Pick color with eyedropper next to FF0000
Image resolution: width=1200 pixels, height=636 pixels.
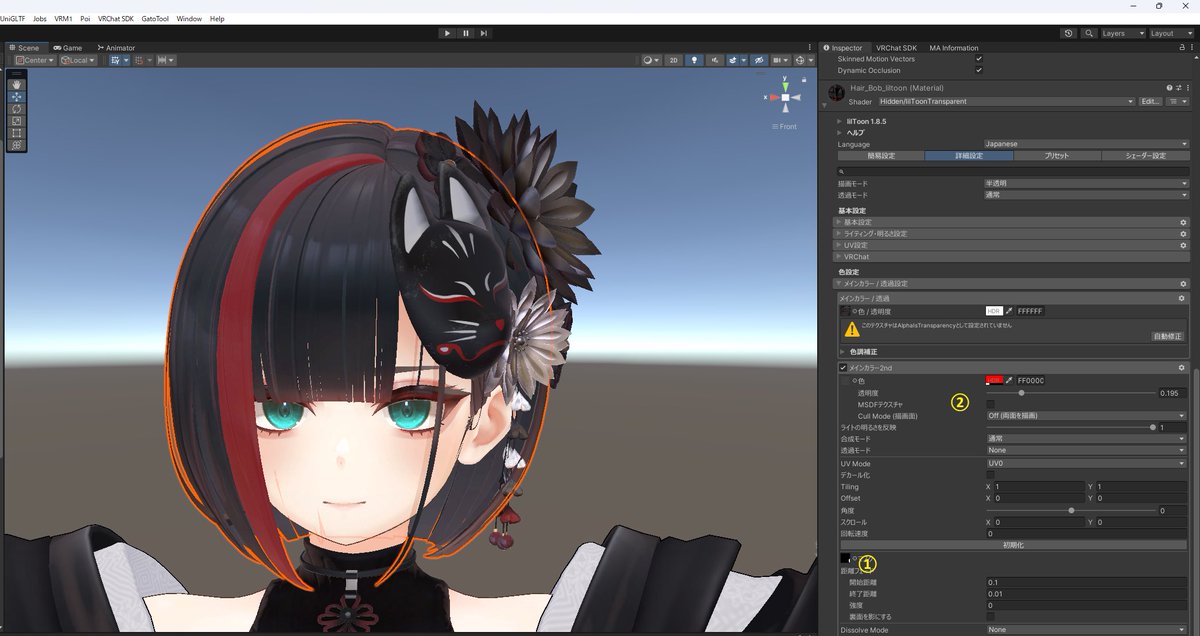(x=1009, y=380)
